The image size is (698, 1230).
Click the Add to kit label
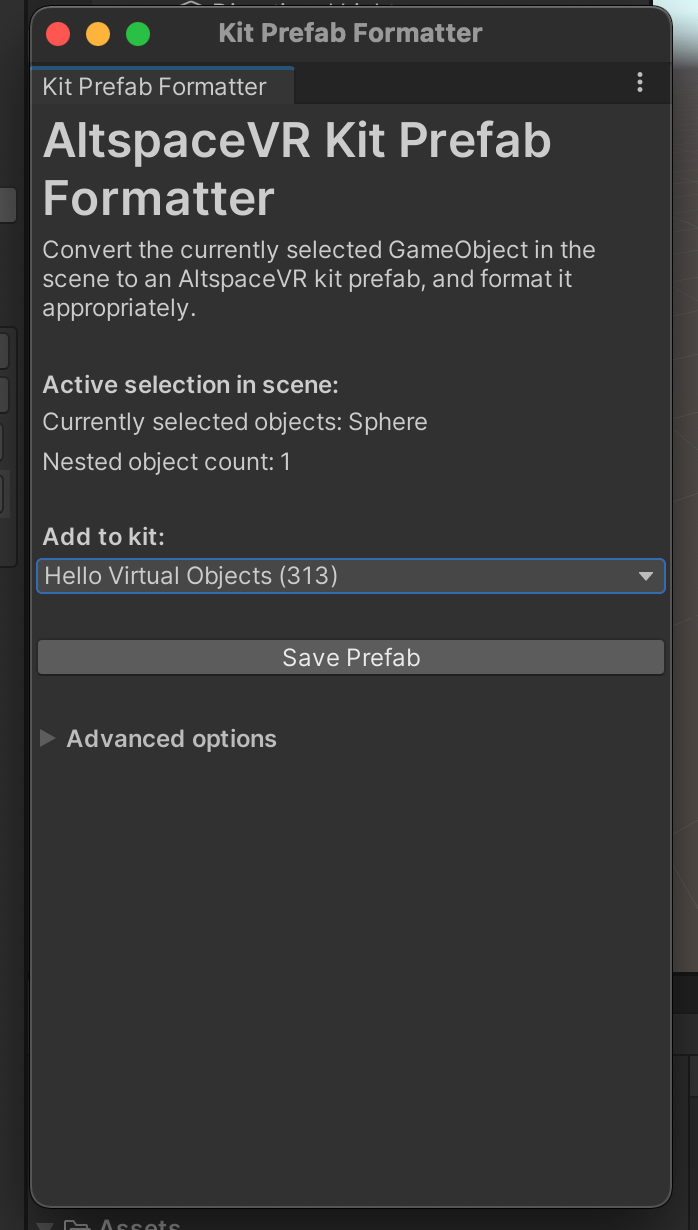pyautogui.click(x=103, y=536)
